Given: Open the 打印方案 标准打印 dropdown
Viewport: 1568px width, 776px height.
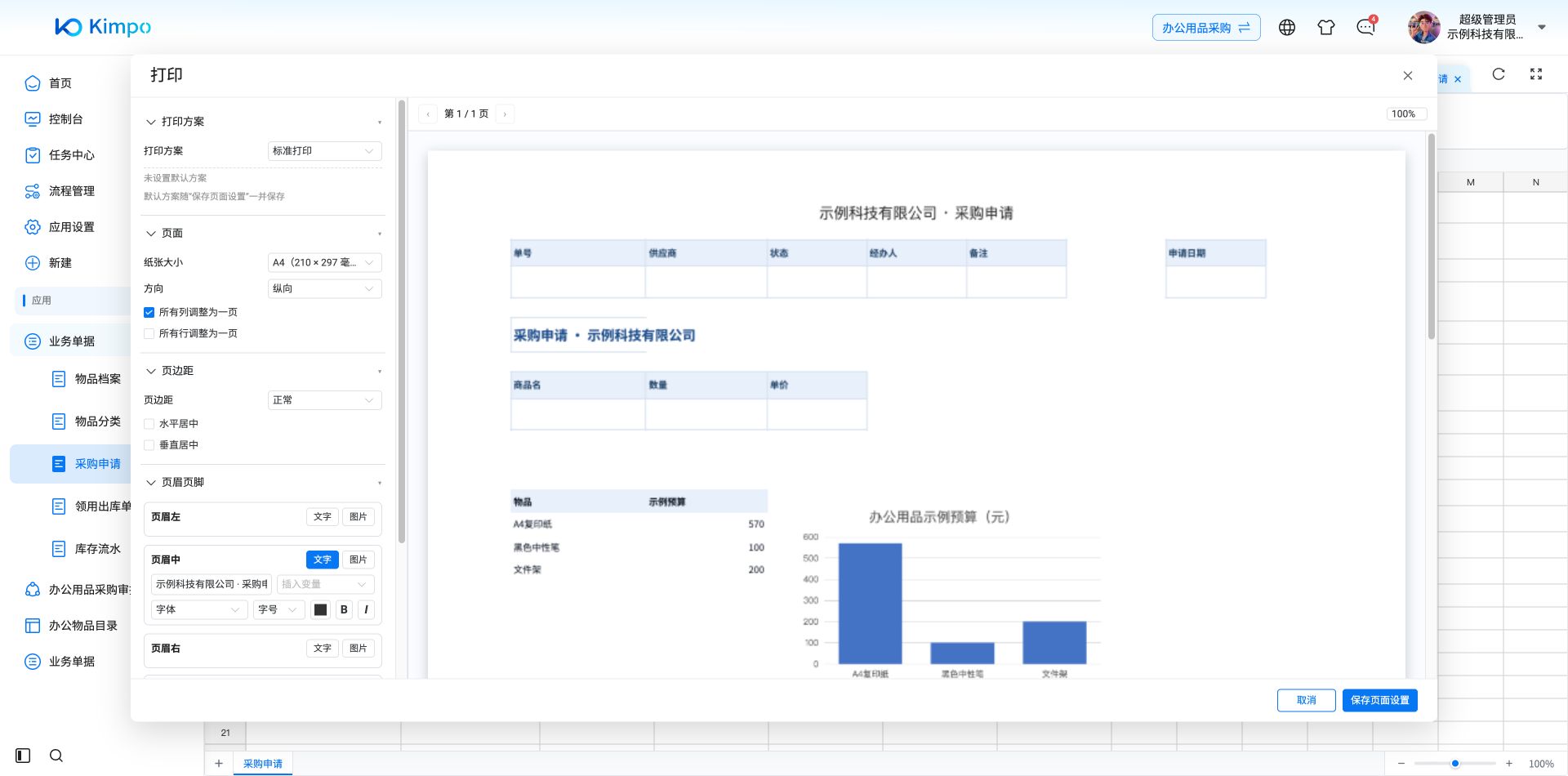Looking at the screenshot, I should [324, 151].
